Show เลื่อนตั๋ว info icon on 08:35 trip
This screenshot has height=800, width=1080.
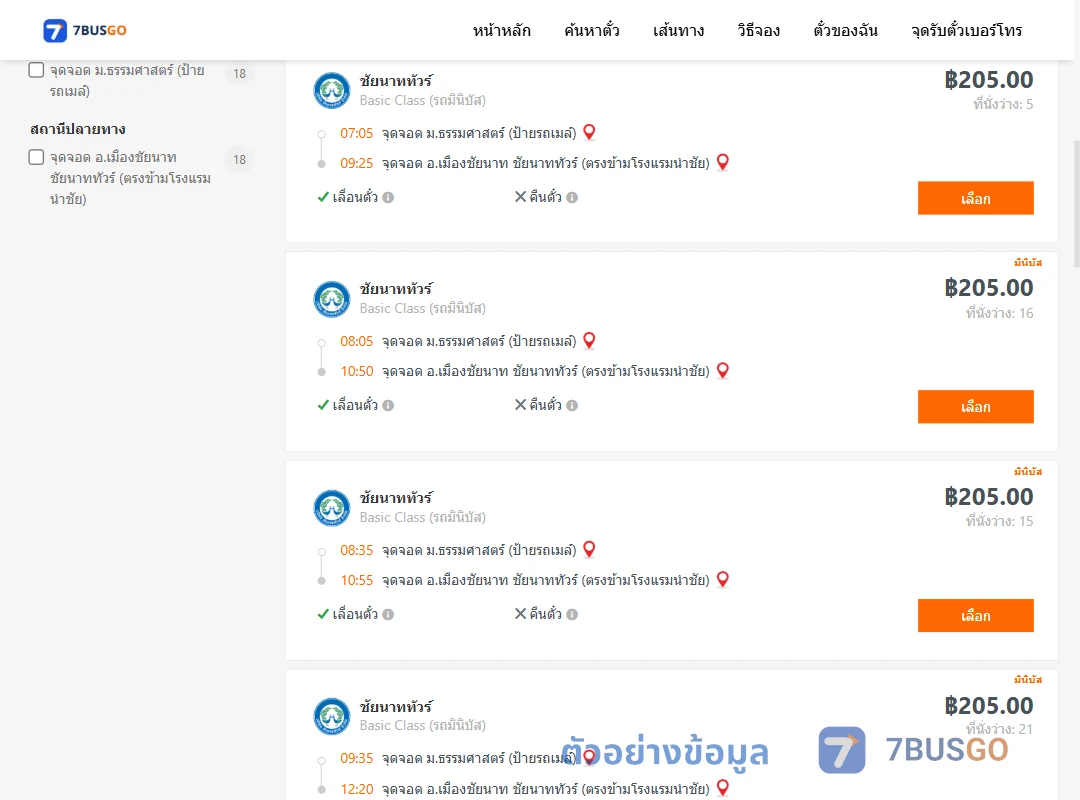[x=388, y=615]
